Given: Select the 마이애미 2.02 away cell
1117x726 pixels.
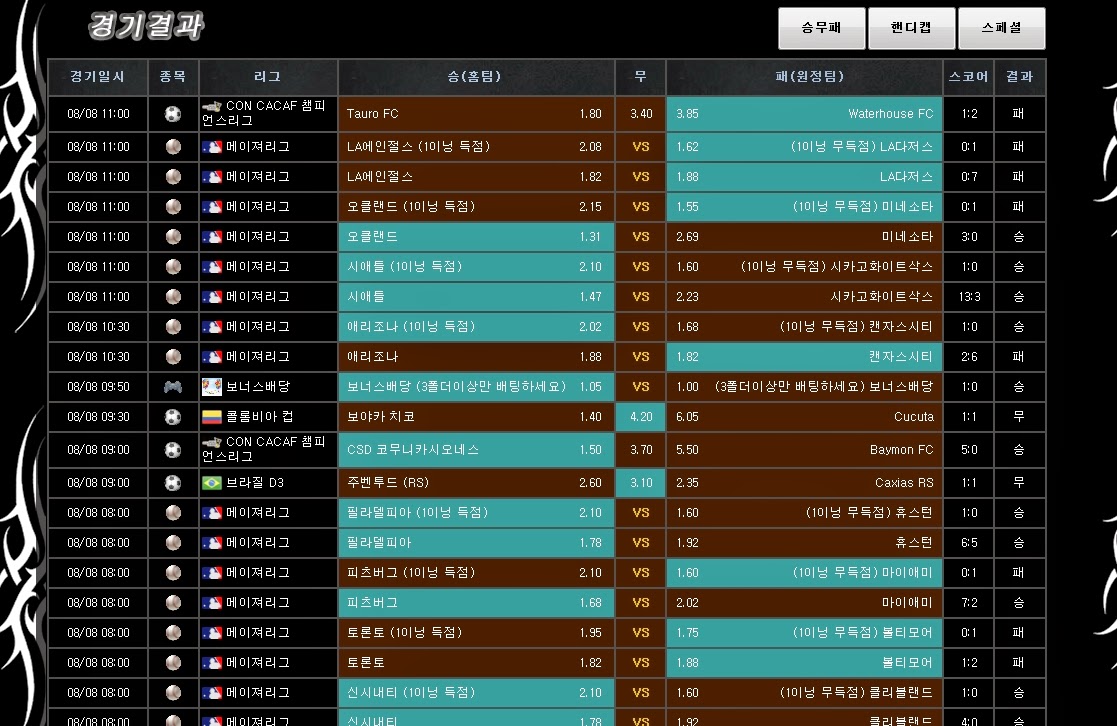Looking at the screenshot, I should point(804,603).
